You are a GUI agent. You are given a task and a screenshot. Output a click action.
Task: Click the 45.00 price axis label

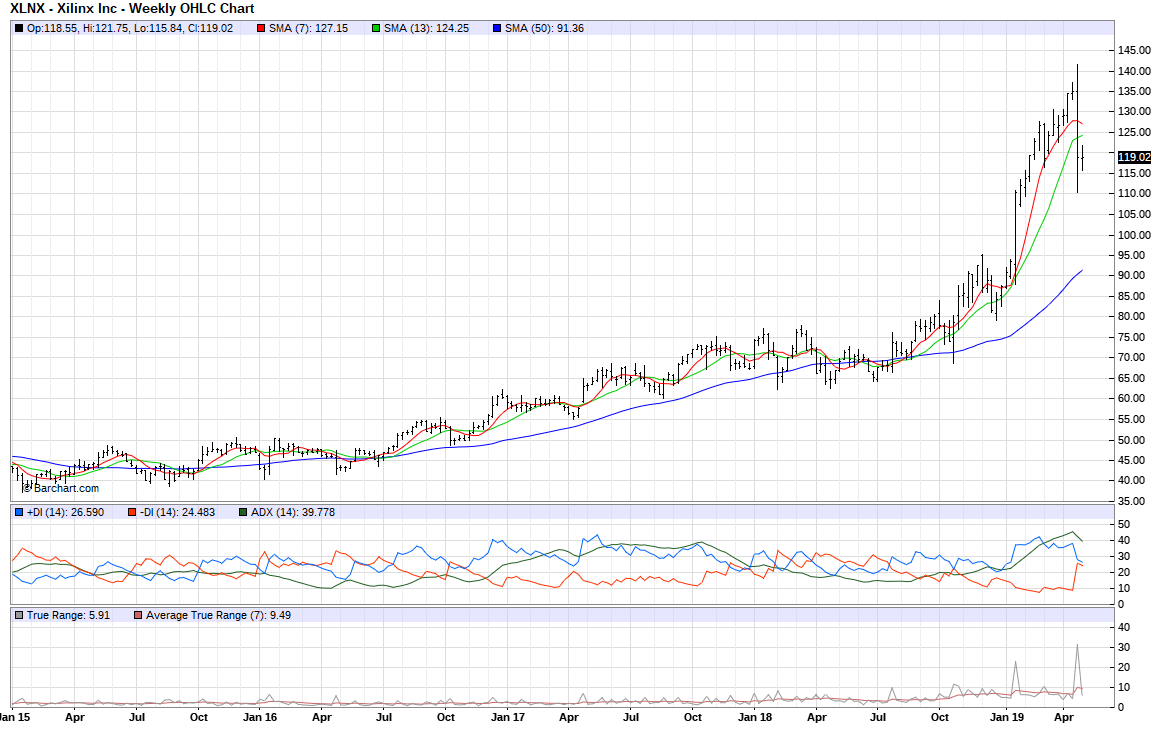(x=1132, y=460)
